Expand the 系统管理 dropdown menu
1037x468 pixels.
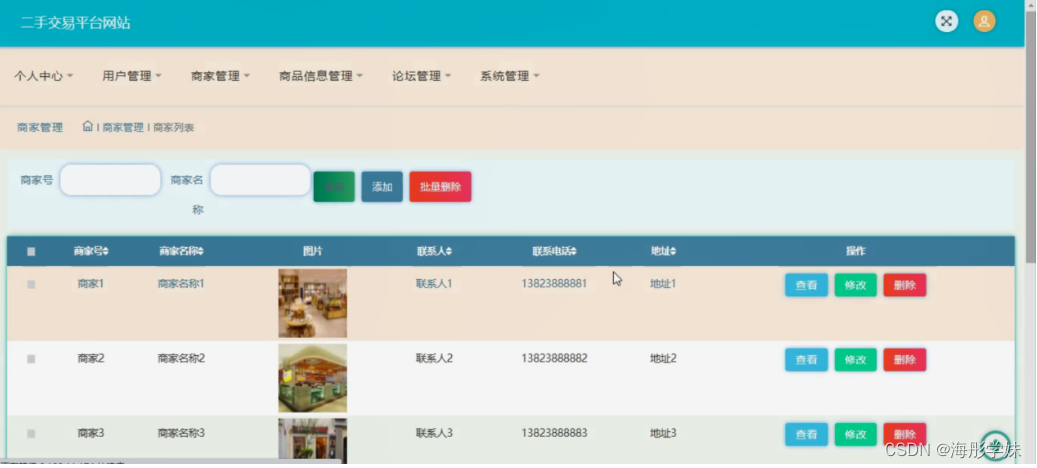click(509, 76)
